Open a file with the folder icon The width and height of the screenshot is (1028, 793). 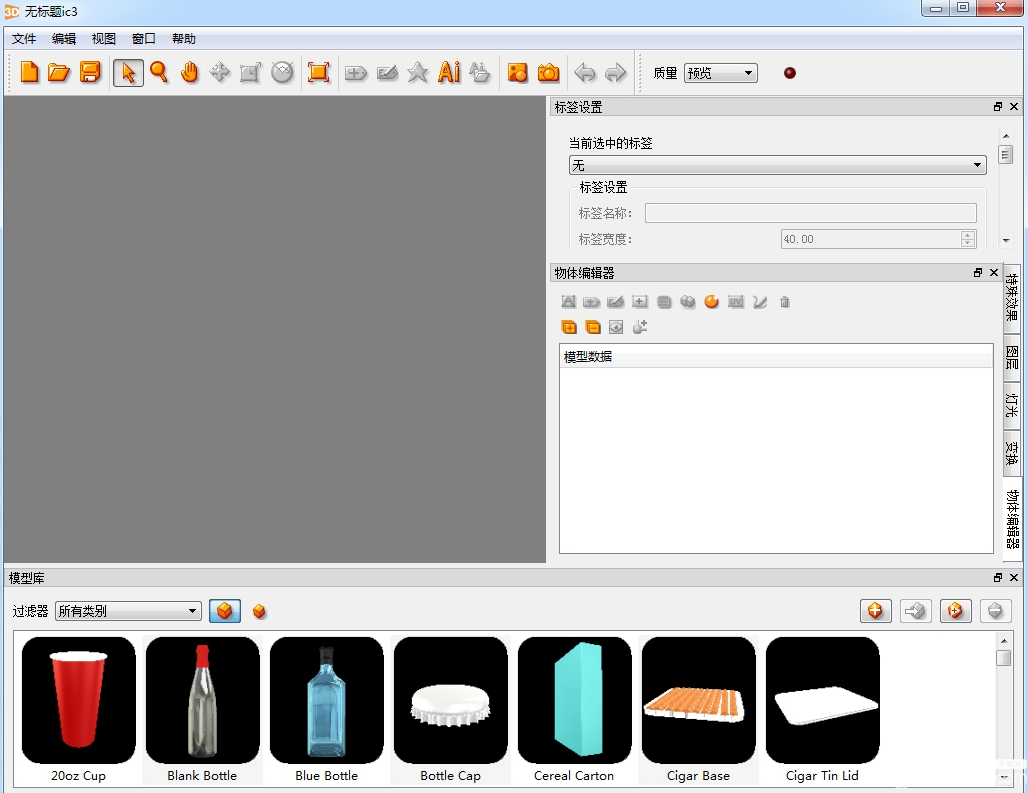59,73
